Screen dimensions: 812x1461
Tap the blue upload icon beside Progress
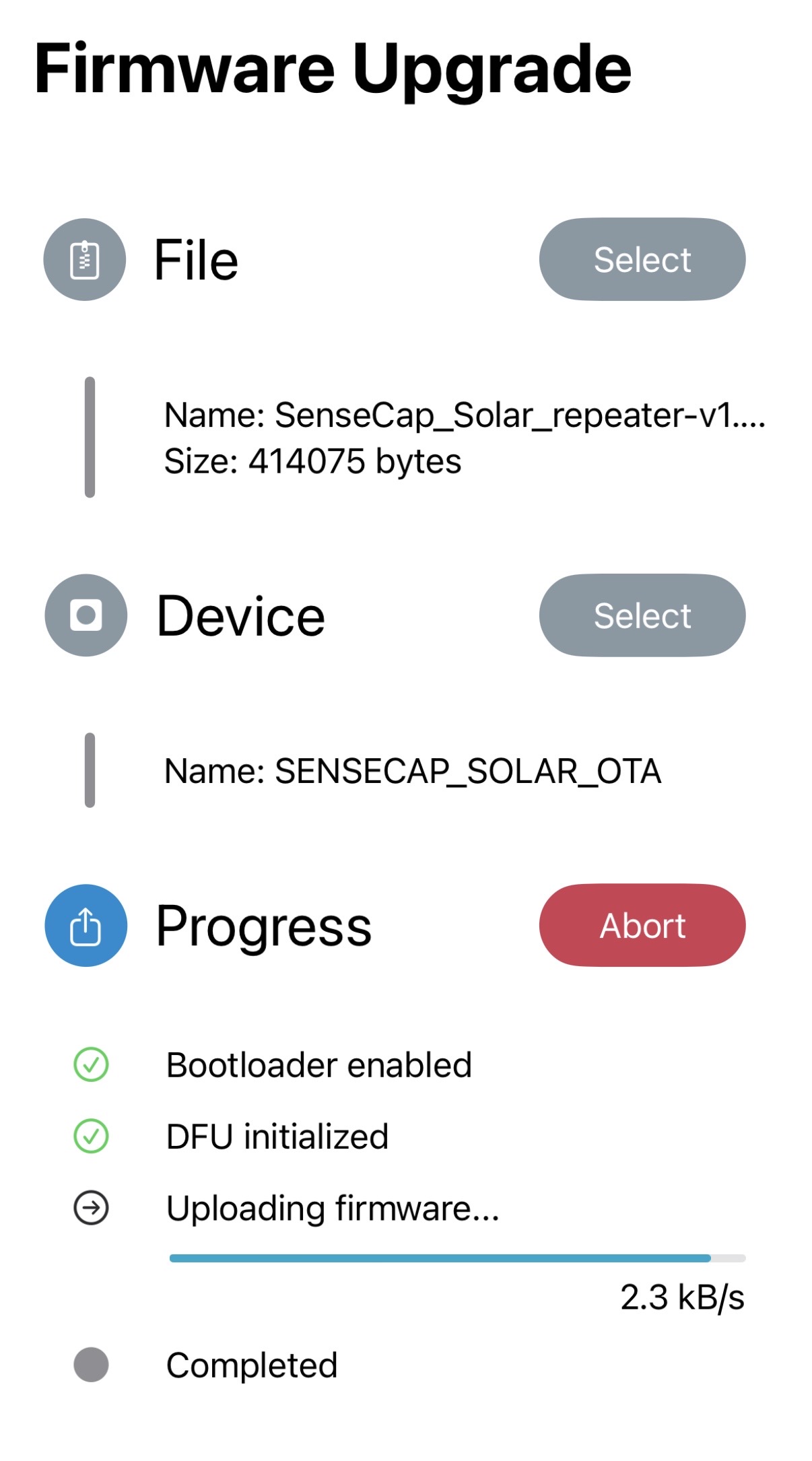(x=86, y=926)
